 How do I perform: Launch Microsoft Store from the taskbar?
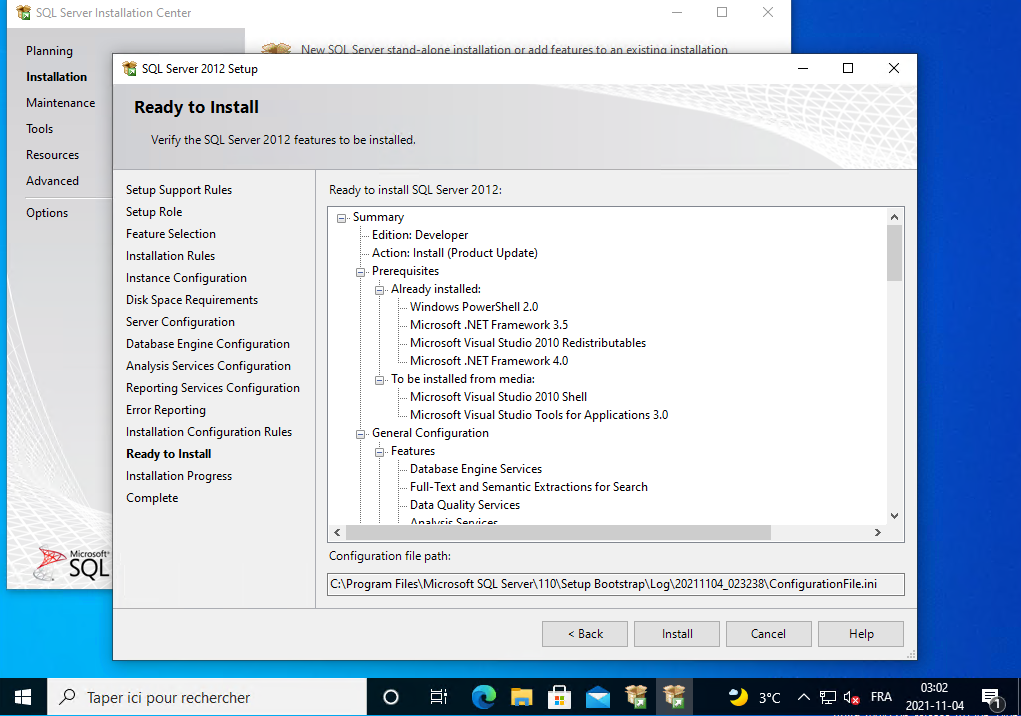(559, 697)
